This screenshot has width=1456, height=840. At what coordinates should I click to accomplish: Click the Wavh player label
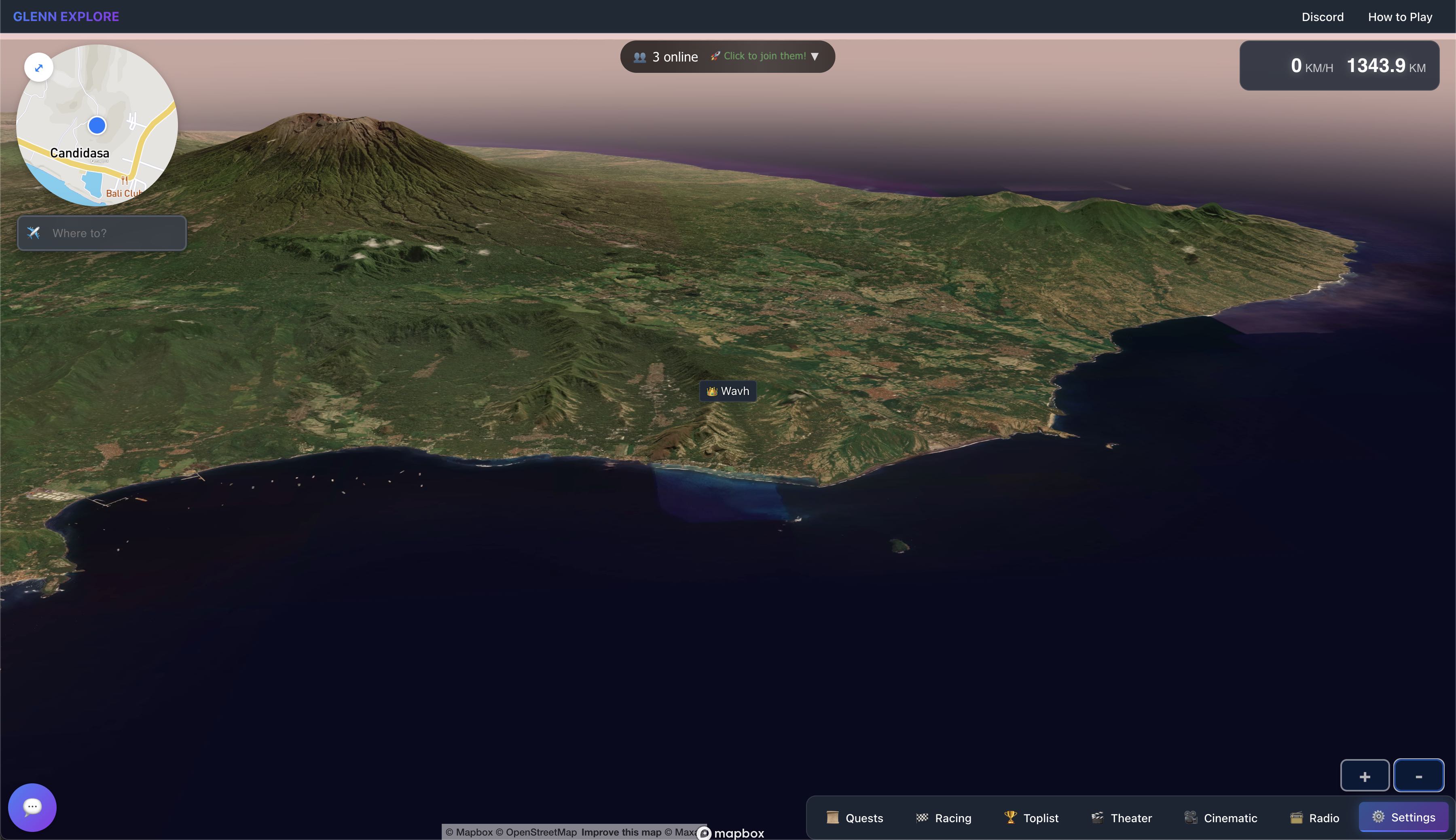pos(728,391)
